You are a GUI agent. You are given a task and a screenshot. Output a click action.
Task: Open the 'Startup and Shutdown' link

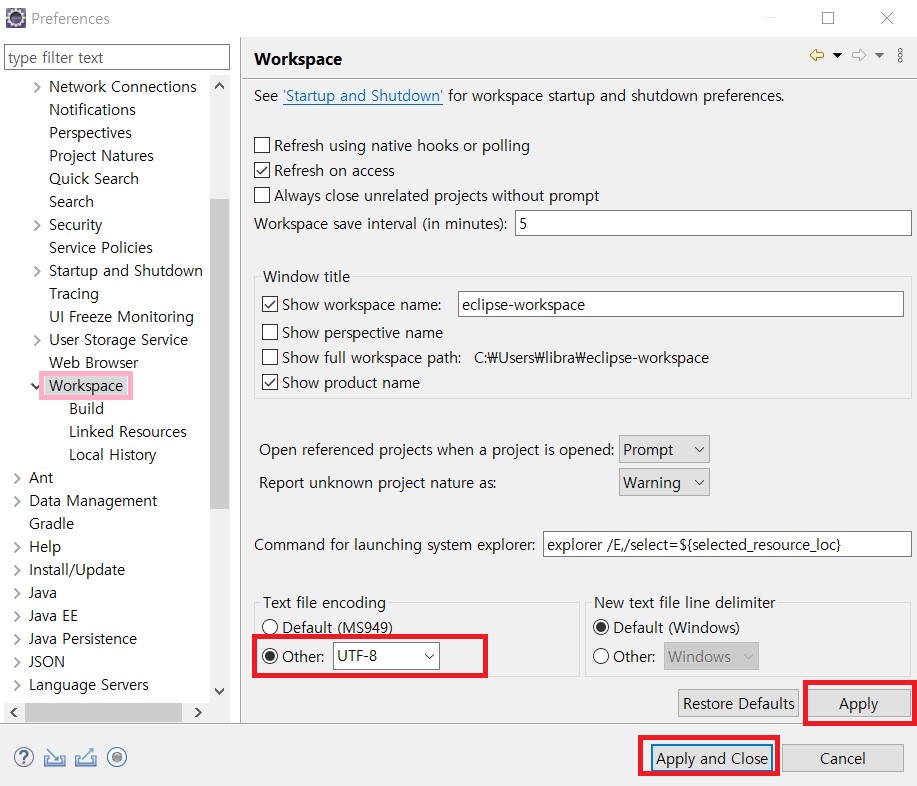[x=363, y=96]
